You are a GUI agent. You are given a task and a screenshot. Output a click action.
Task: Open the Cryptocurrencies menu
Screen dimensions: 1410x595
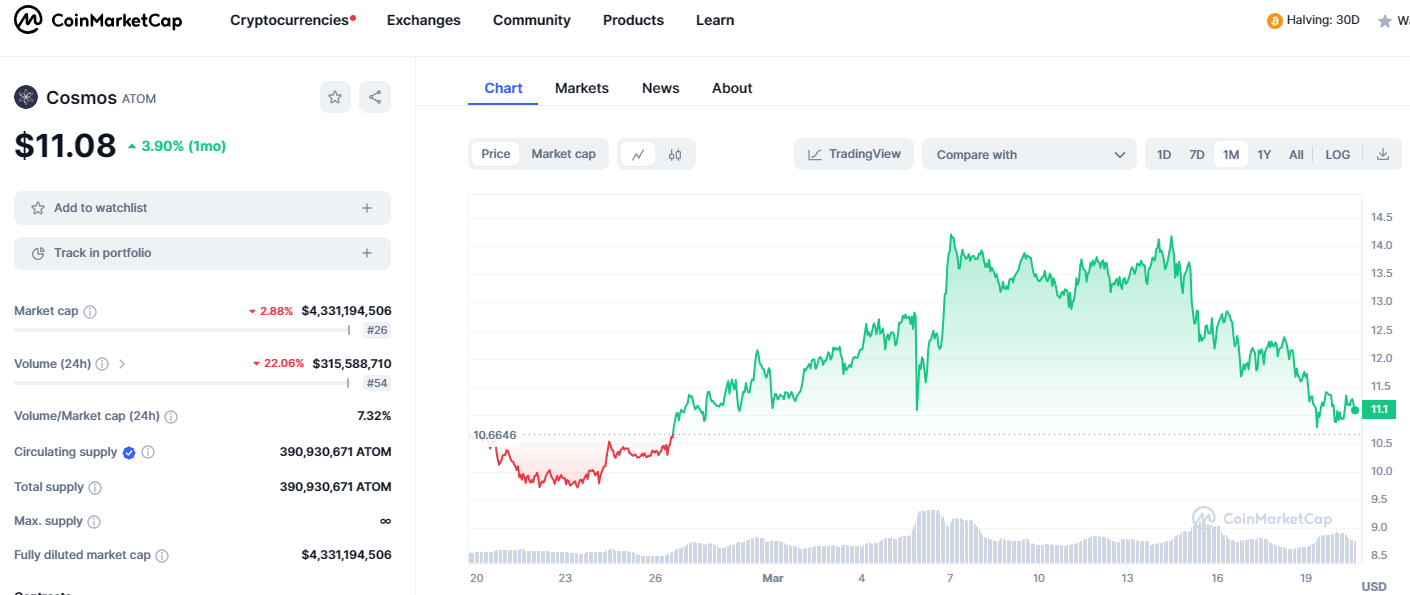coord(291,20)
